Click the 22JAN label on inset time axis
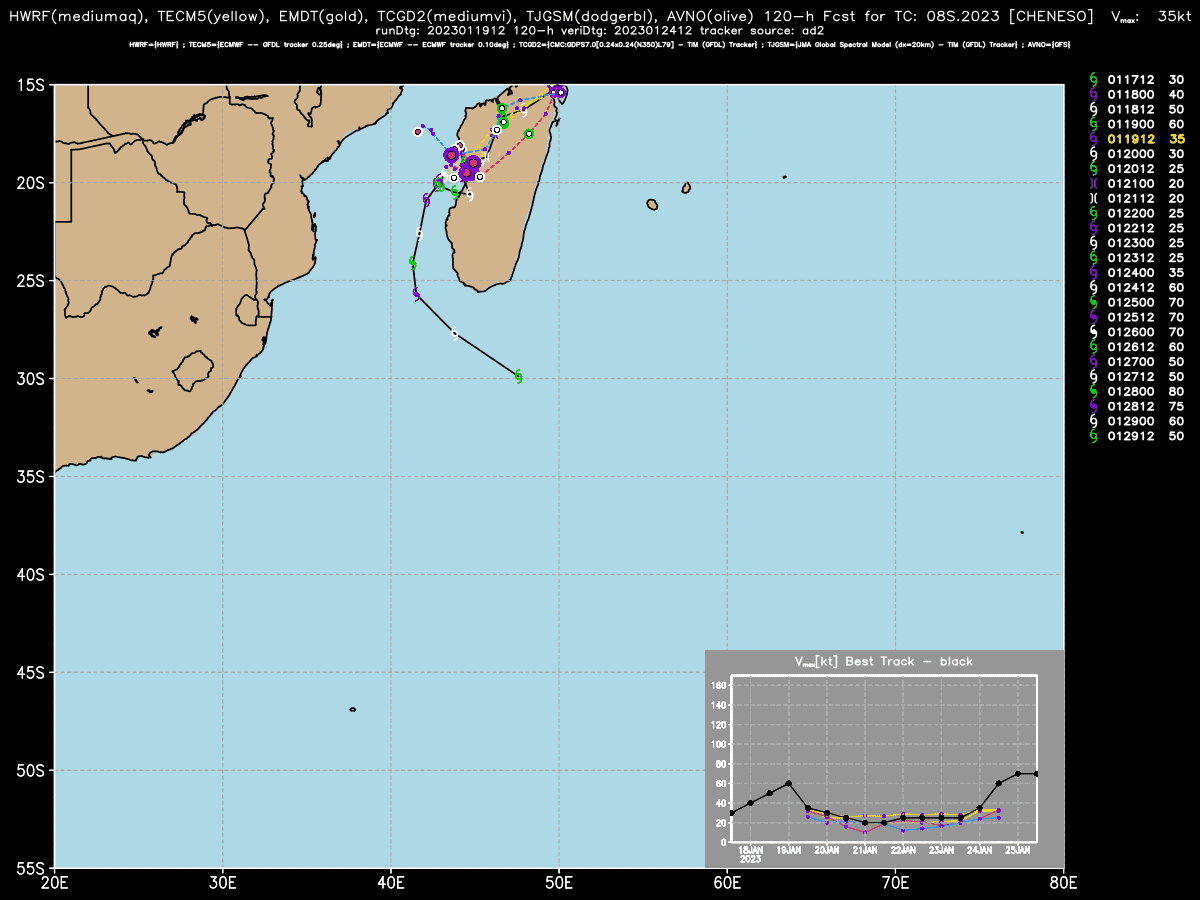This screenshot has height=900, width=1200. [903, 850]
